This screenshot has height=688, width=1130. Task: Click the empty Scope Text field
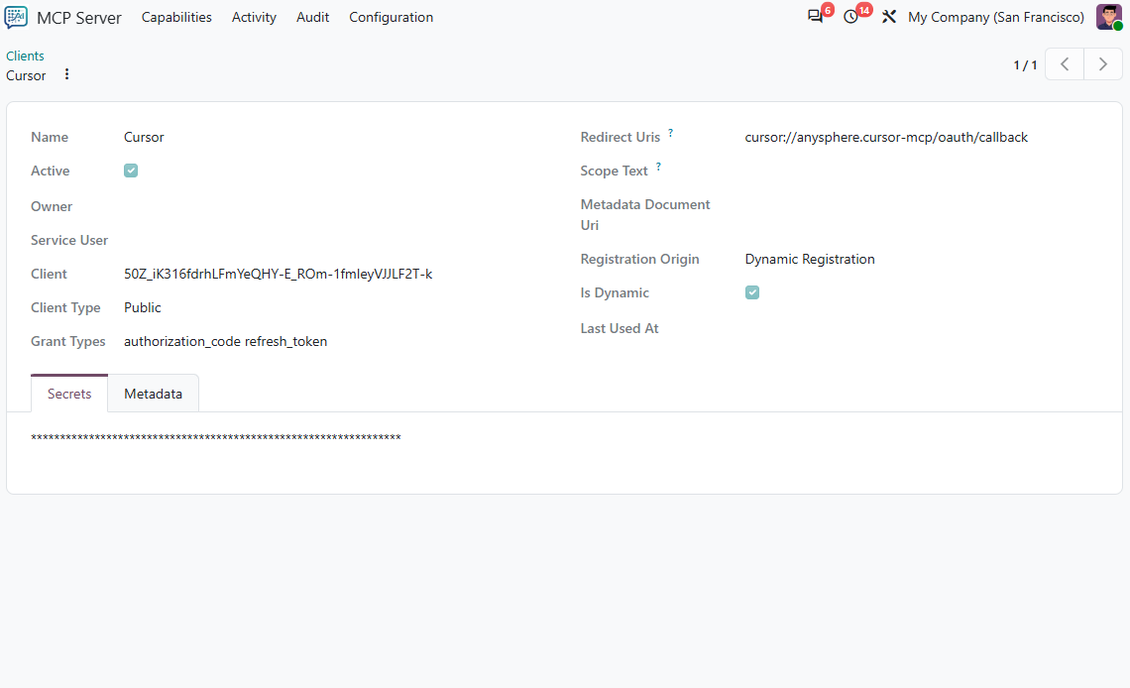921,171
